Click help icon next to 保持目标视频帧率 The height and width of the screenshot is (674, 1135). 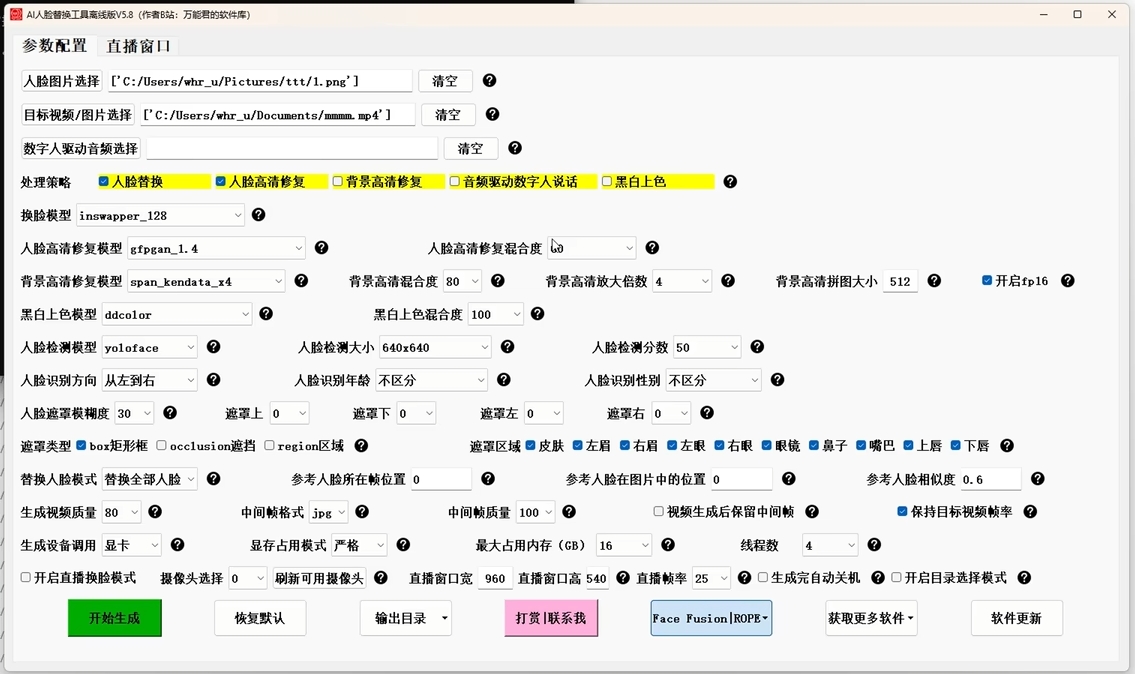1030,512
